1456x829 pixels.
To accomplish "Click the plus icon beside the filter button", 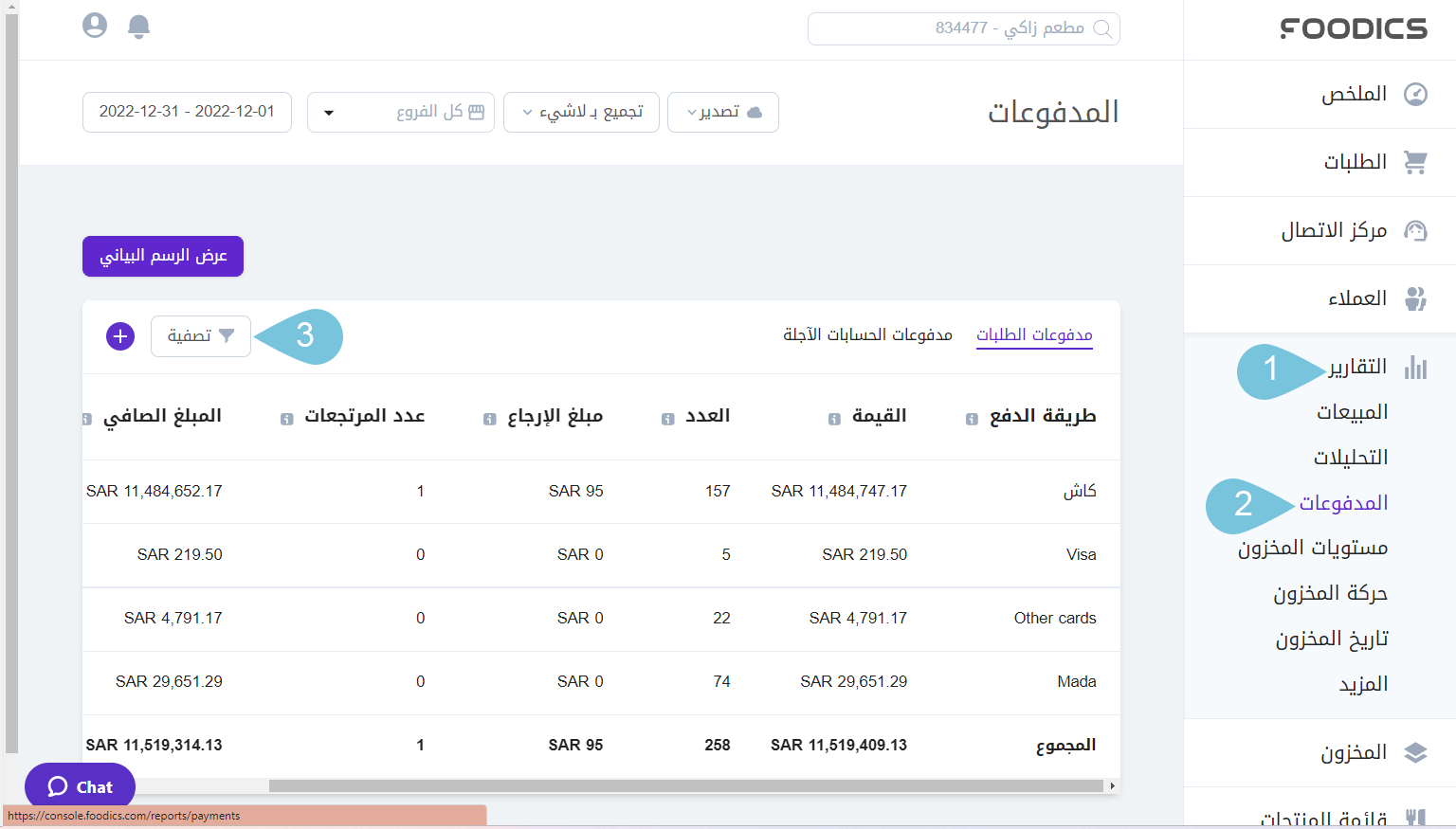I will click(119, 335).
